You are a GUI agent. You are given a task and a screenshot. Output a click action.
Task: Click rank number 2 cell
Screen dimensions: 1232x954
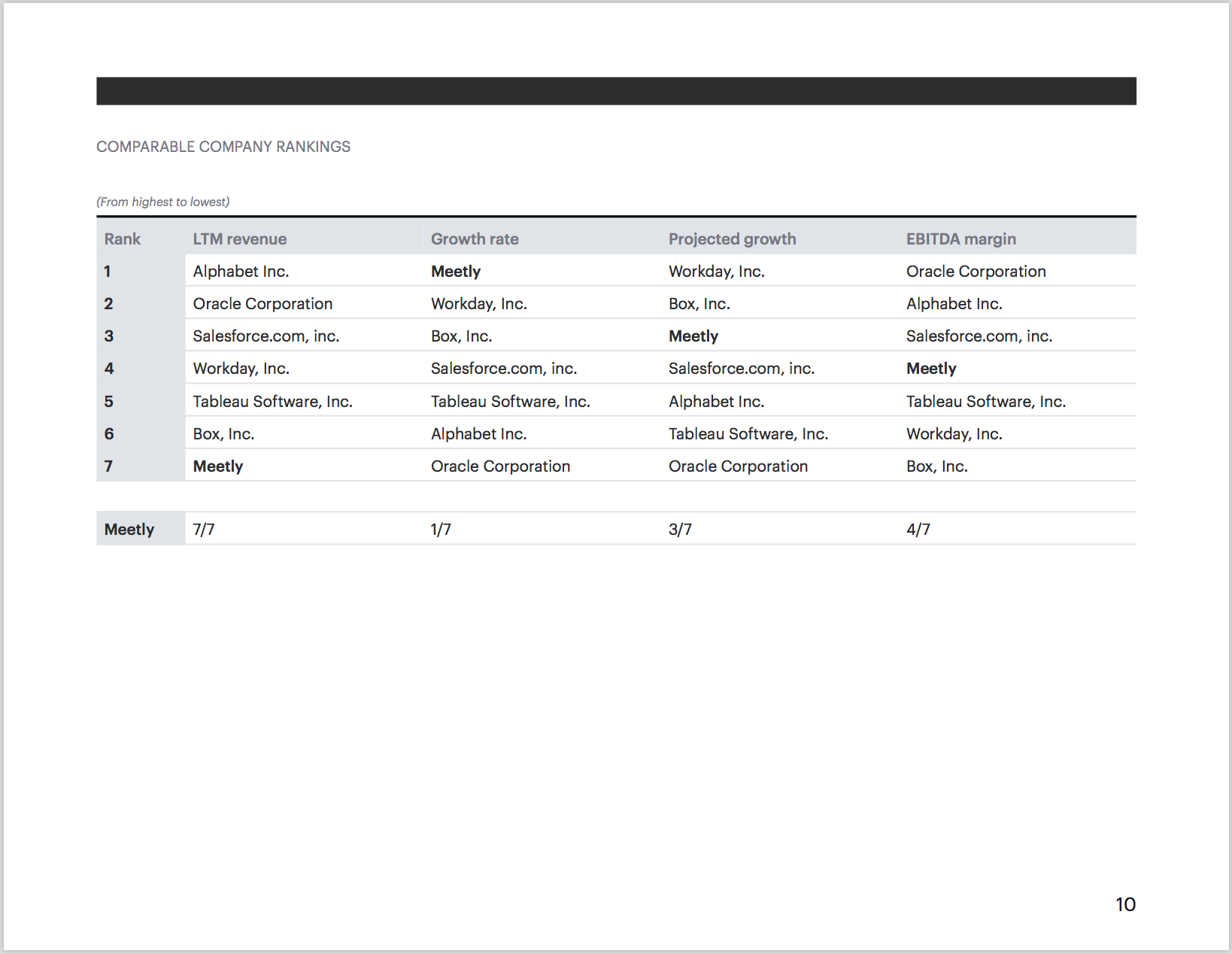pyautogui.click(x=108, y=304)
